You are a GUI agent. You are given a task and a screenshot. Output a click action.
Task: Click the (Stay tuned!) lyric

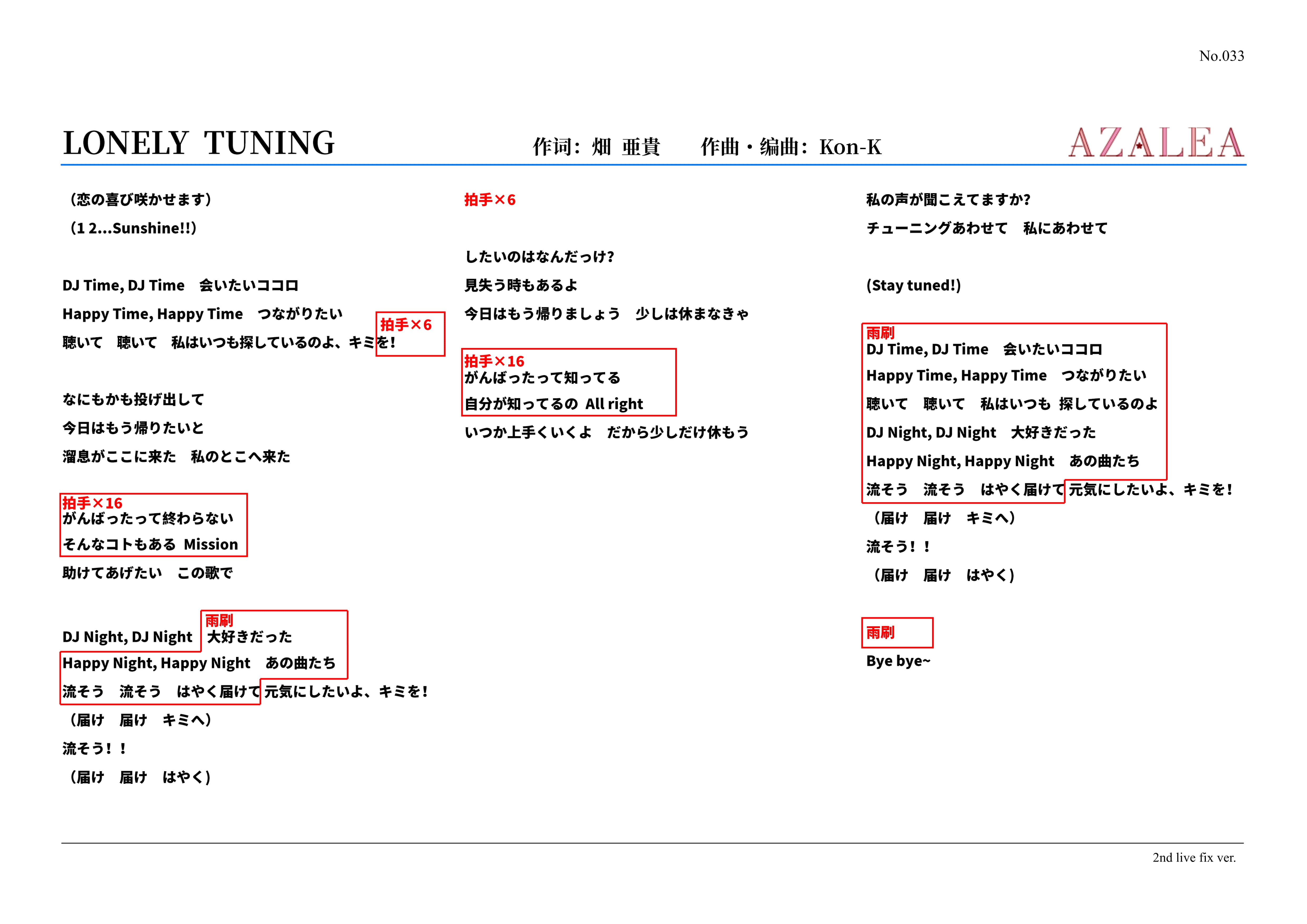913,285
